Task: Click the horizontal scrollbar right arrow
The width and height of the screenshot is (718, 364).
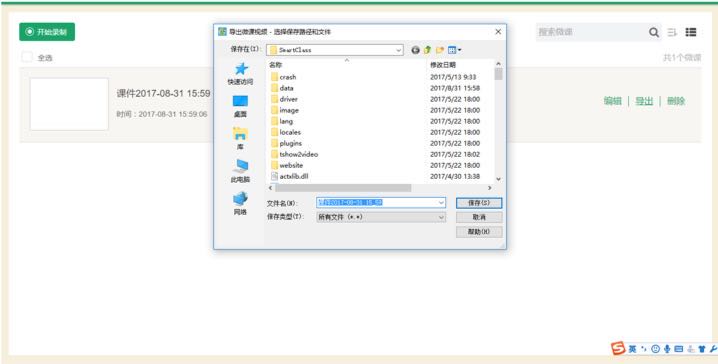Action: click(x=490, y=188)
